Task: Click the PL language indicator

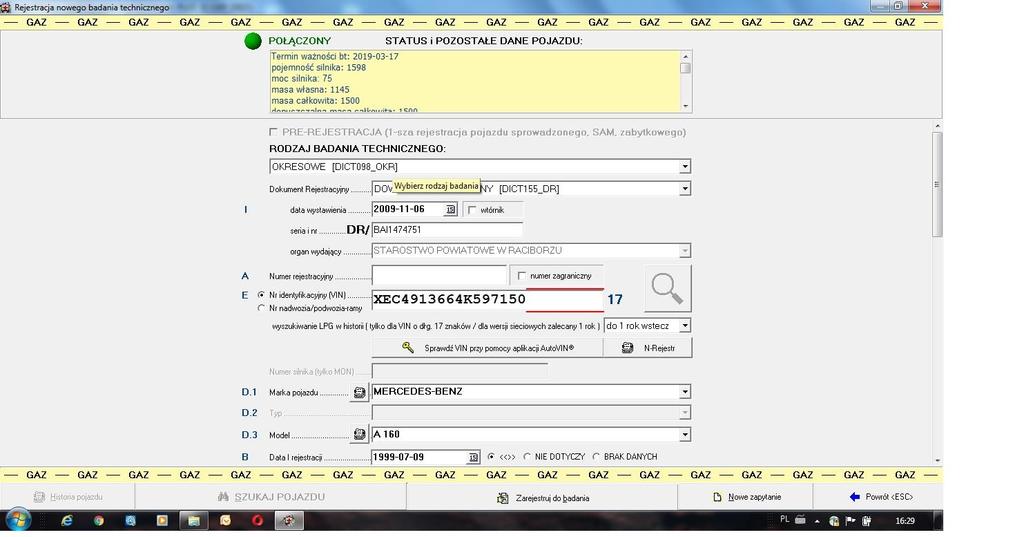Action: tap(784, 519)
